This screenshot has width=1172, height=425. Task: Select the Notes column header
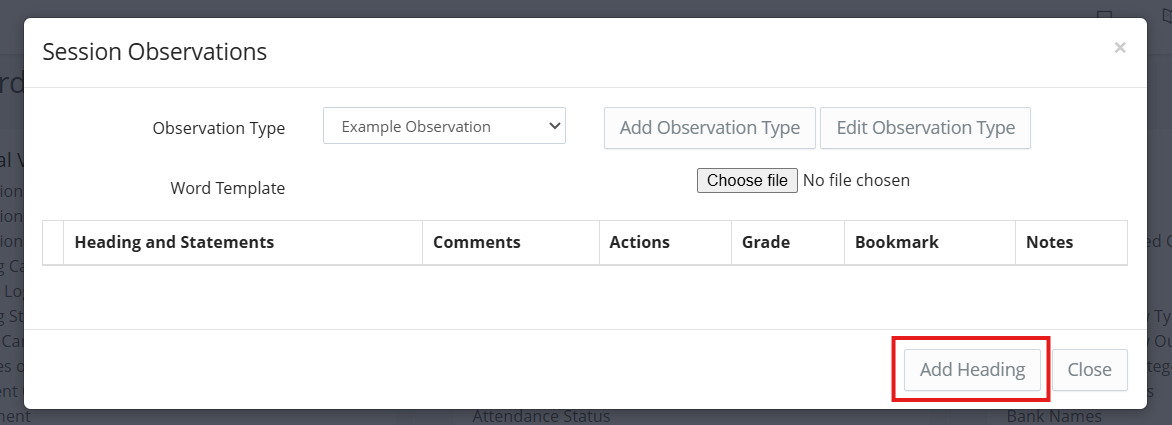[1049, 242]
